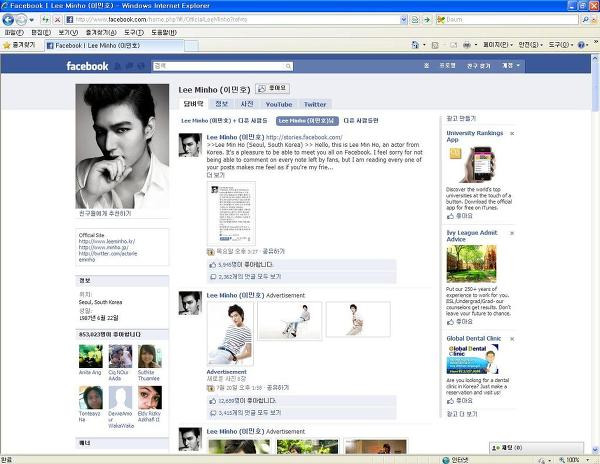Open the 도움말(H) Help menu
This screenshot has height=464, width=600.
[164, 33]
